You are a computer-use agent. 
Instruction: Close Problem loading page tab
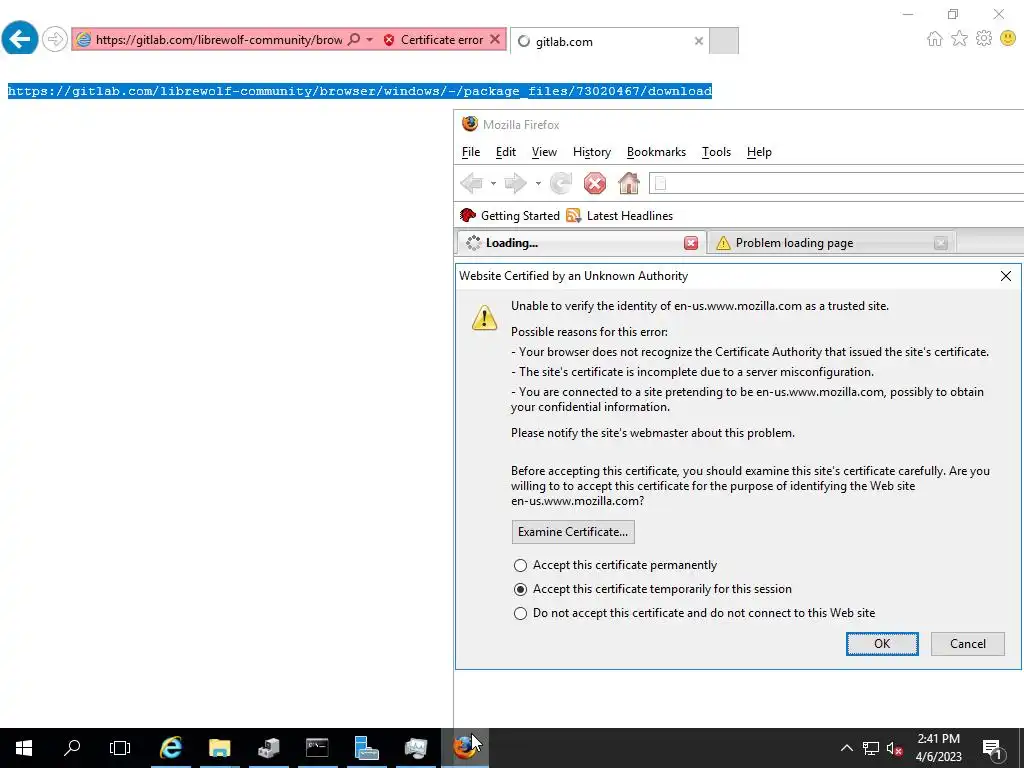940,244
